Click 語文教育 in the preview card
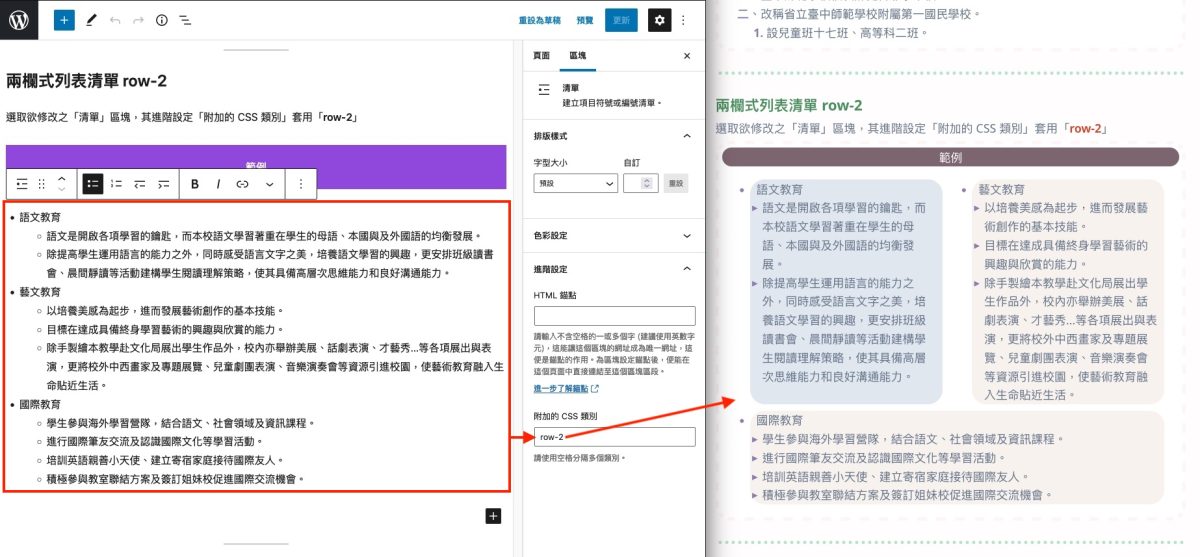The image size is (1200, 557). coord(781,189)
